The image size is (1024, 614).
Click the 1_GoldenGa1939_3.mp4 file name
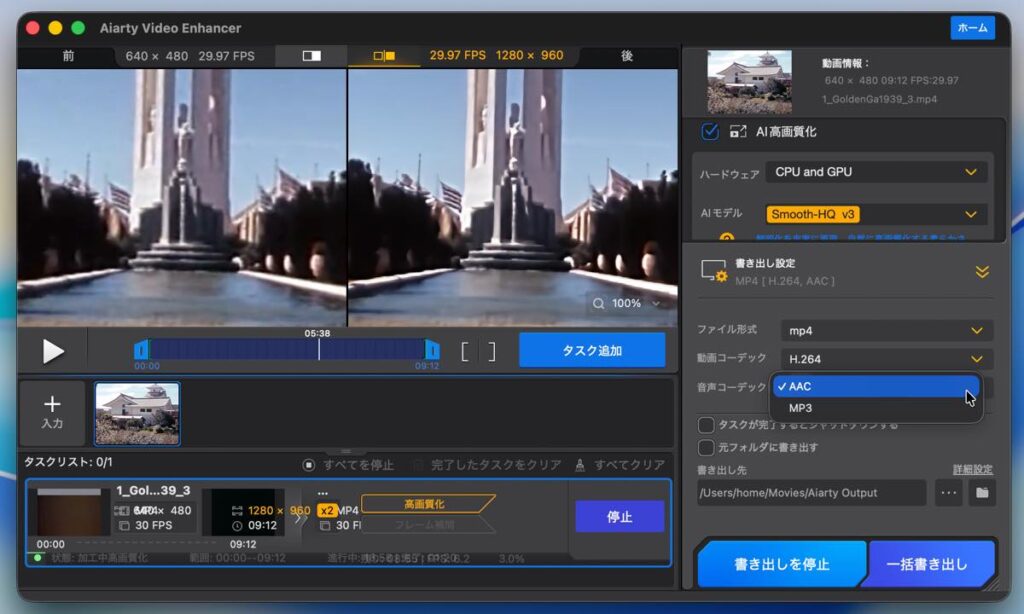879,99
